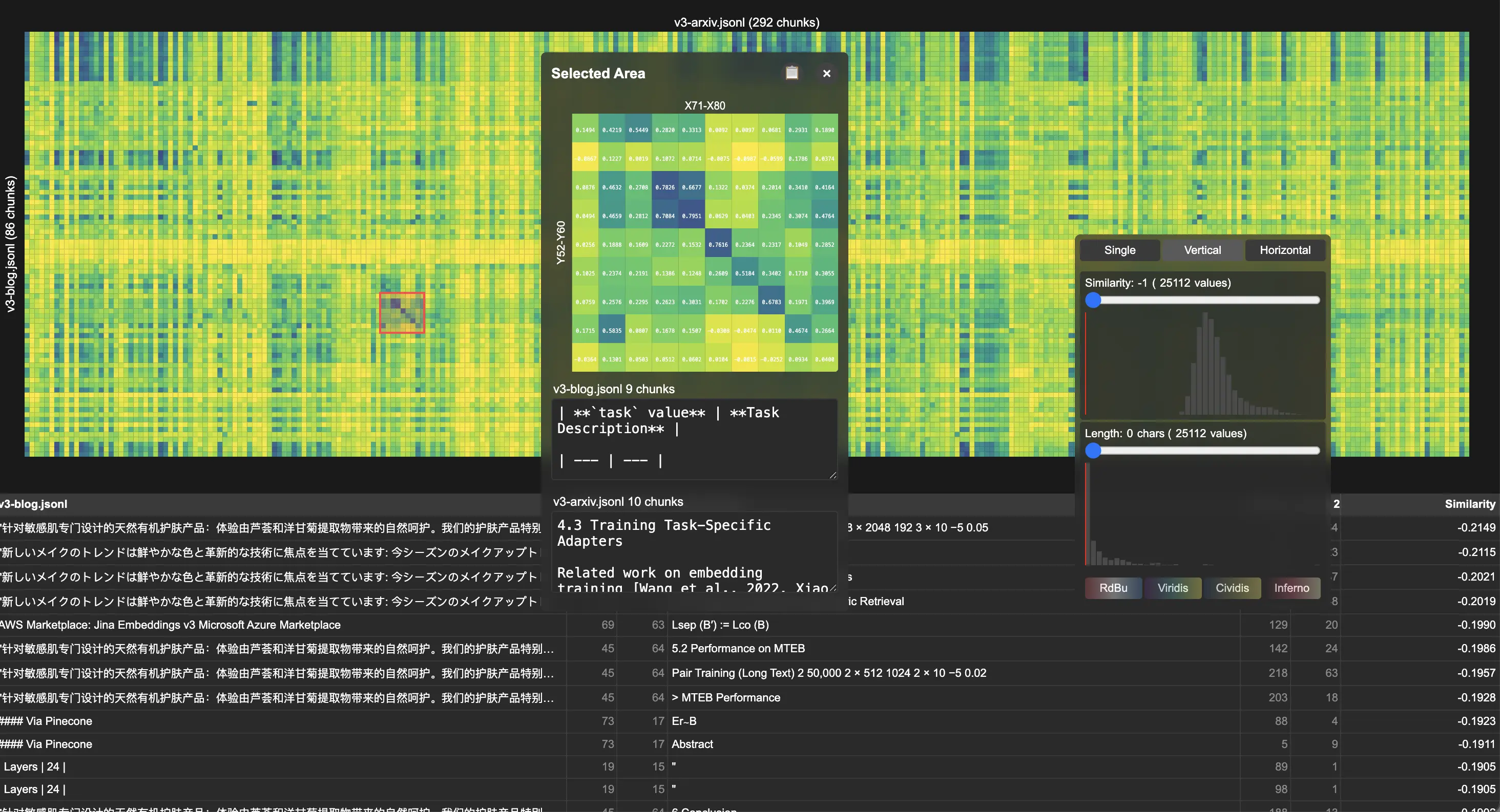The image size is (1500, 812).
Task: Click inside the v3-blog.jsonl chunks text box
Action: 695,439
